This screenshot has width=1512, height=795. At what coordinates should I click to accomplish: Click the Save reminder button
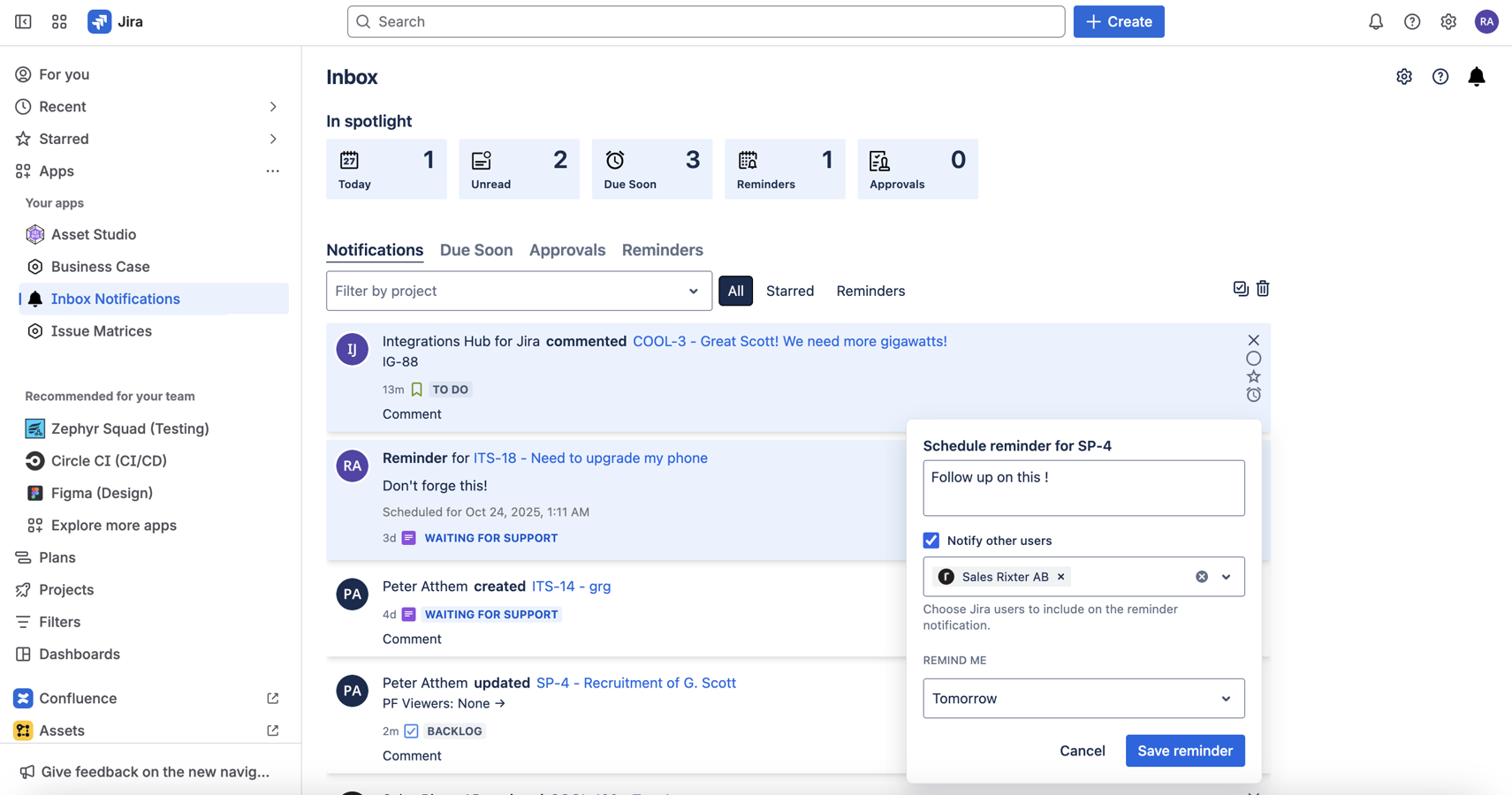1184,751
